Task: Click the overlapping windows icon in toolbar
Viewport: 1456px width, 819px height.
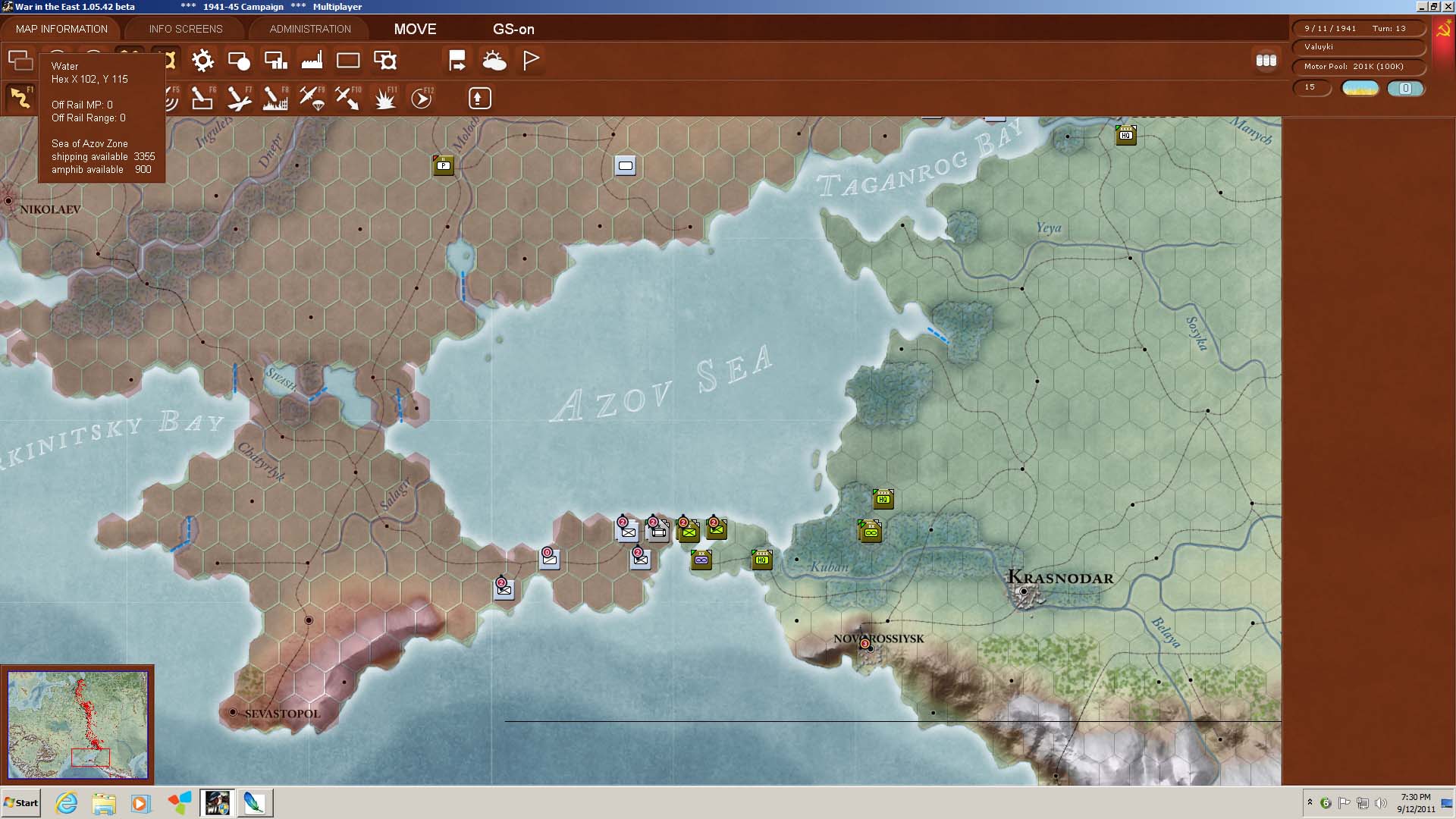Action: tap(20, 60)
